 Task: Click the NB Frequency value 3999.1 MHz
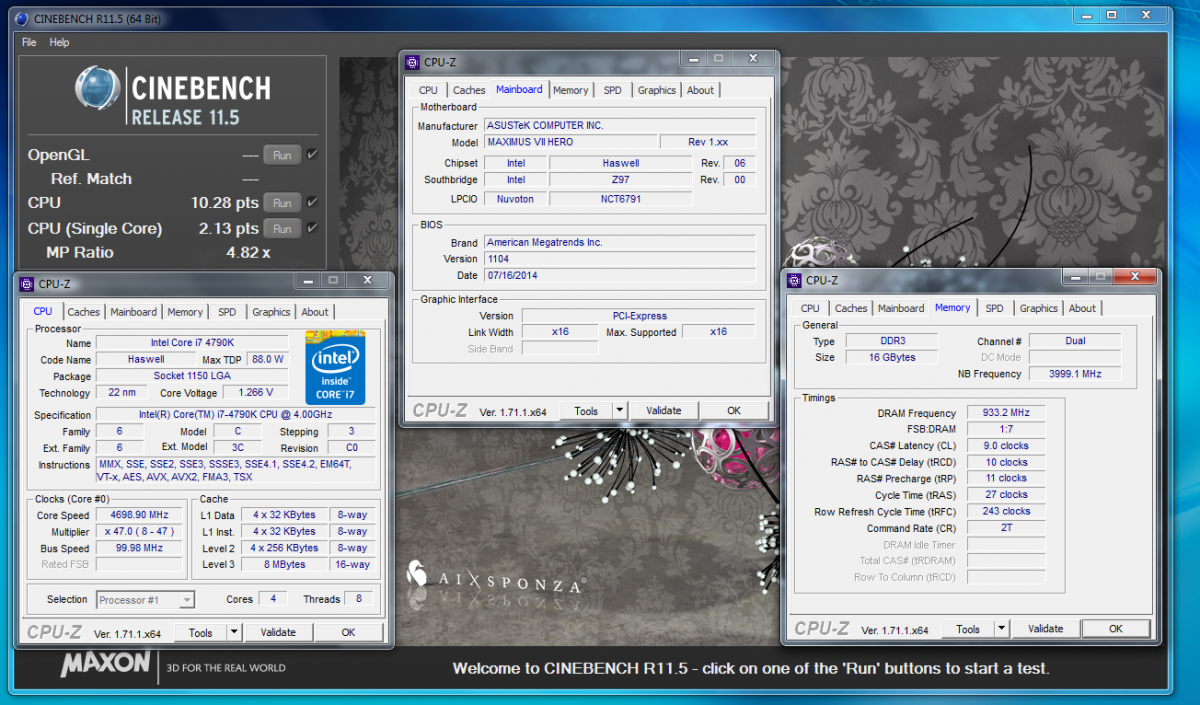click(x=1075, y=373)
